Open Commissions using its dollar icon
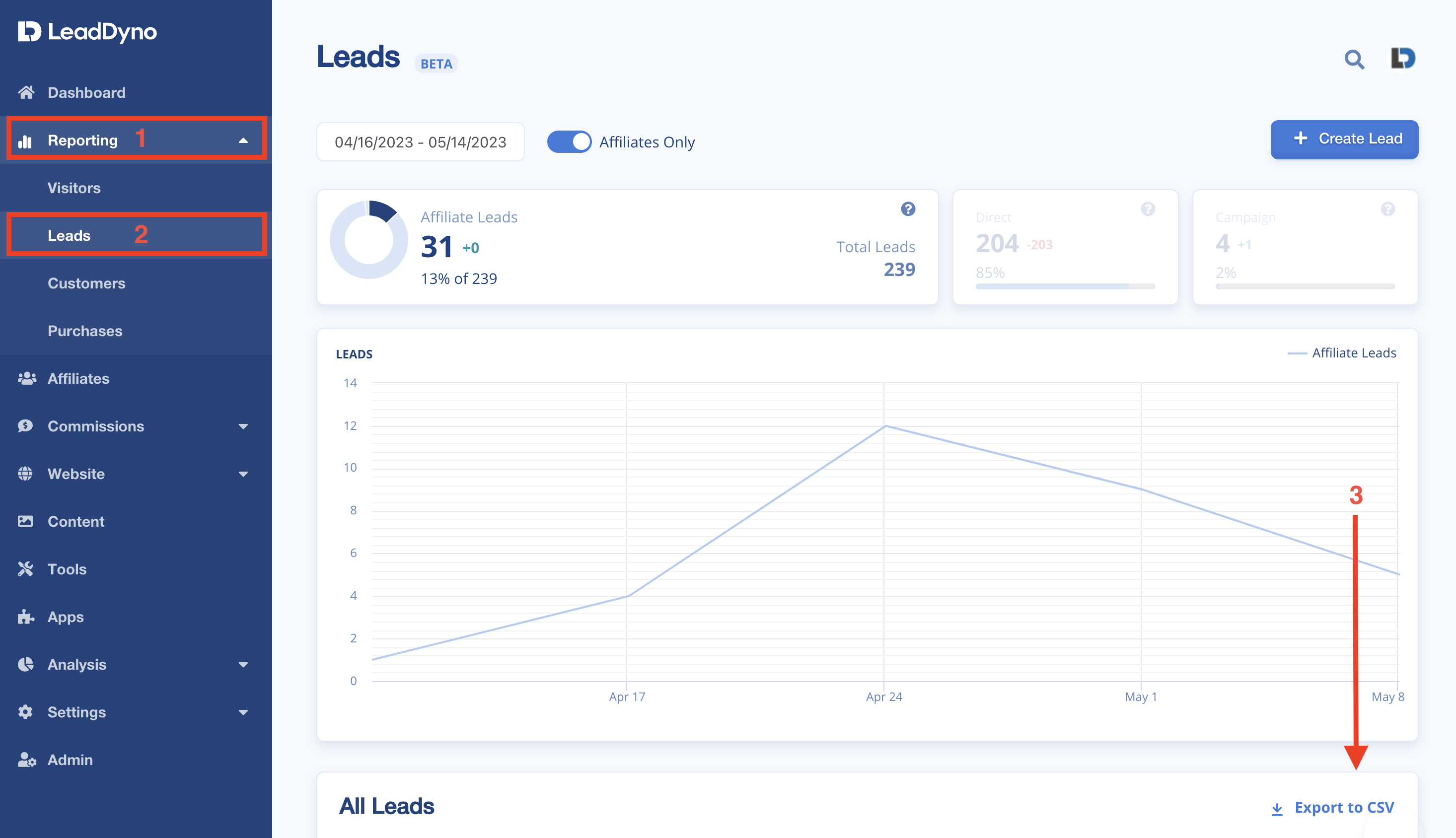This screenshot has height=838, width=1456. click(26, 426)
